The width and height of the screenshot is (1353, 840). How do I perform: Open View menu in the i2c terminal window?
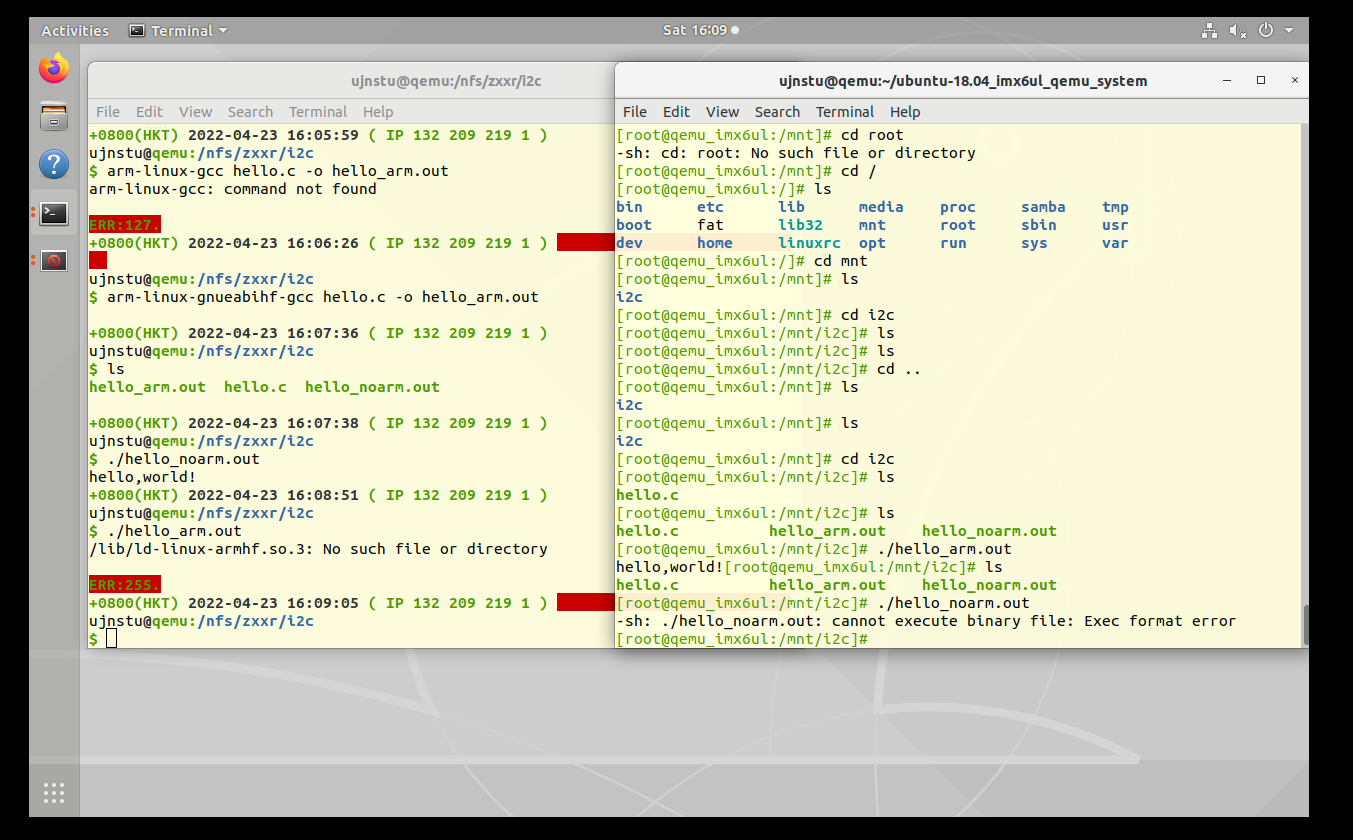coord(195,112)
